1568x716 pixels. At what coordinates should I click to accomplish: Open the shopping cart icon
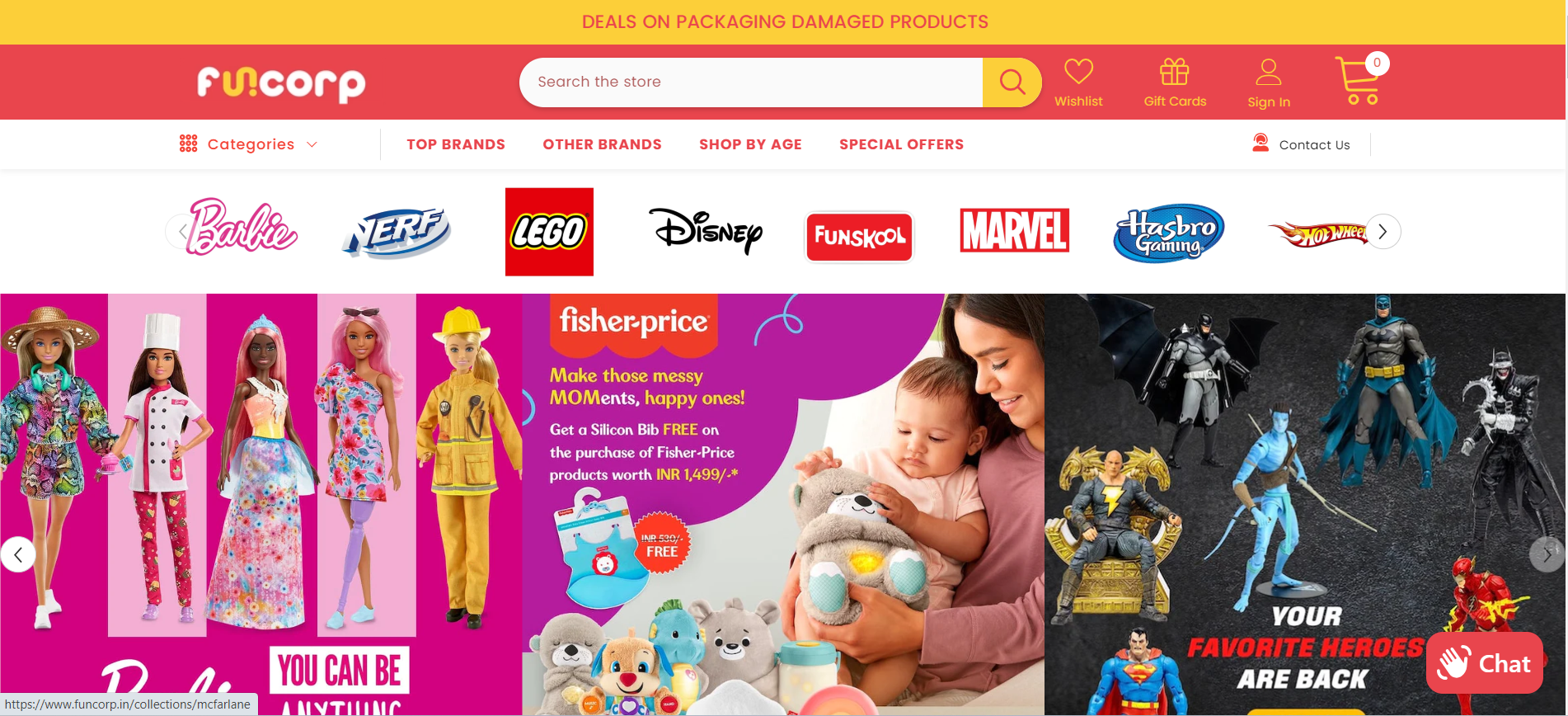[x=1358, y=80]
